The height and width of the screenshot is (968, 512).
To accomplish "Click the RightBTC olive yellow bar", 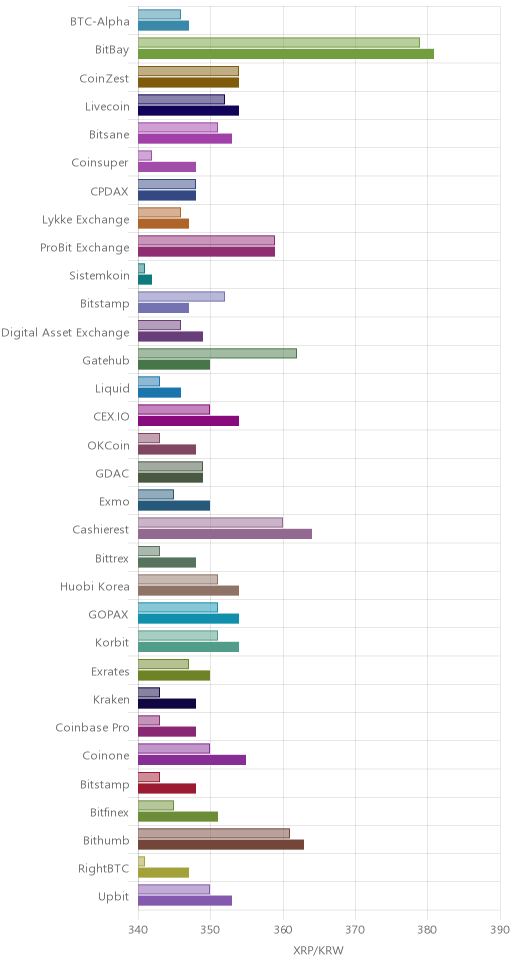I will (x=163, y=872).
